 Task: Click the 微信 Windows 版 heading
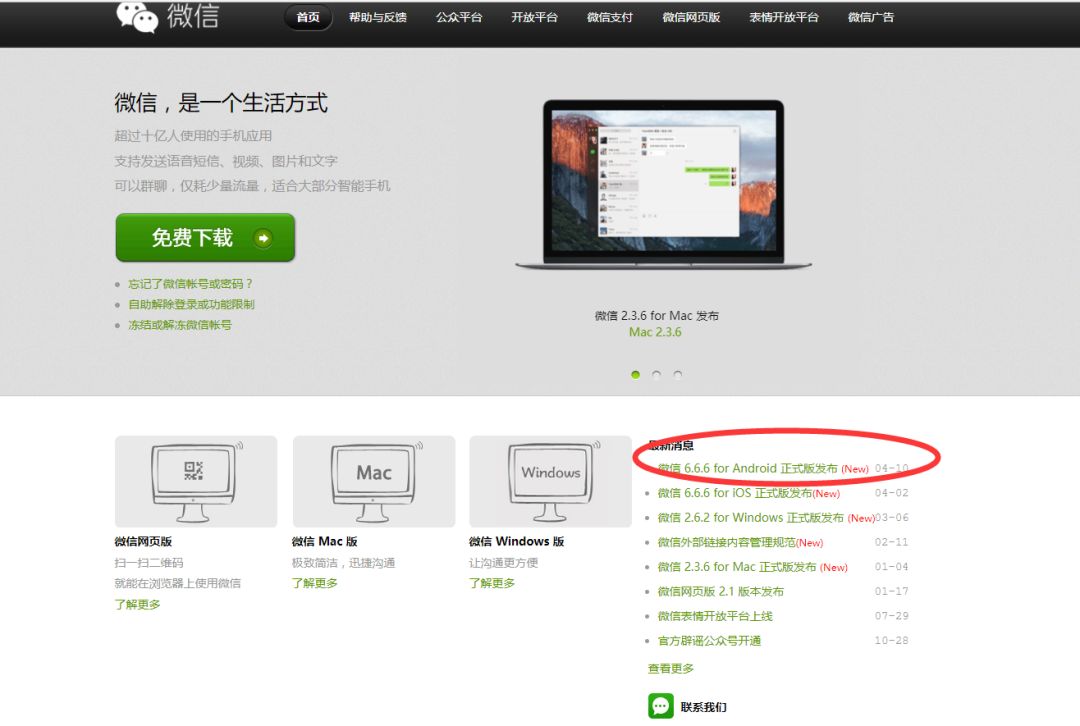[x=517, y=541]
